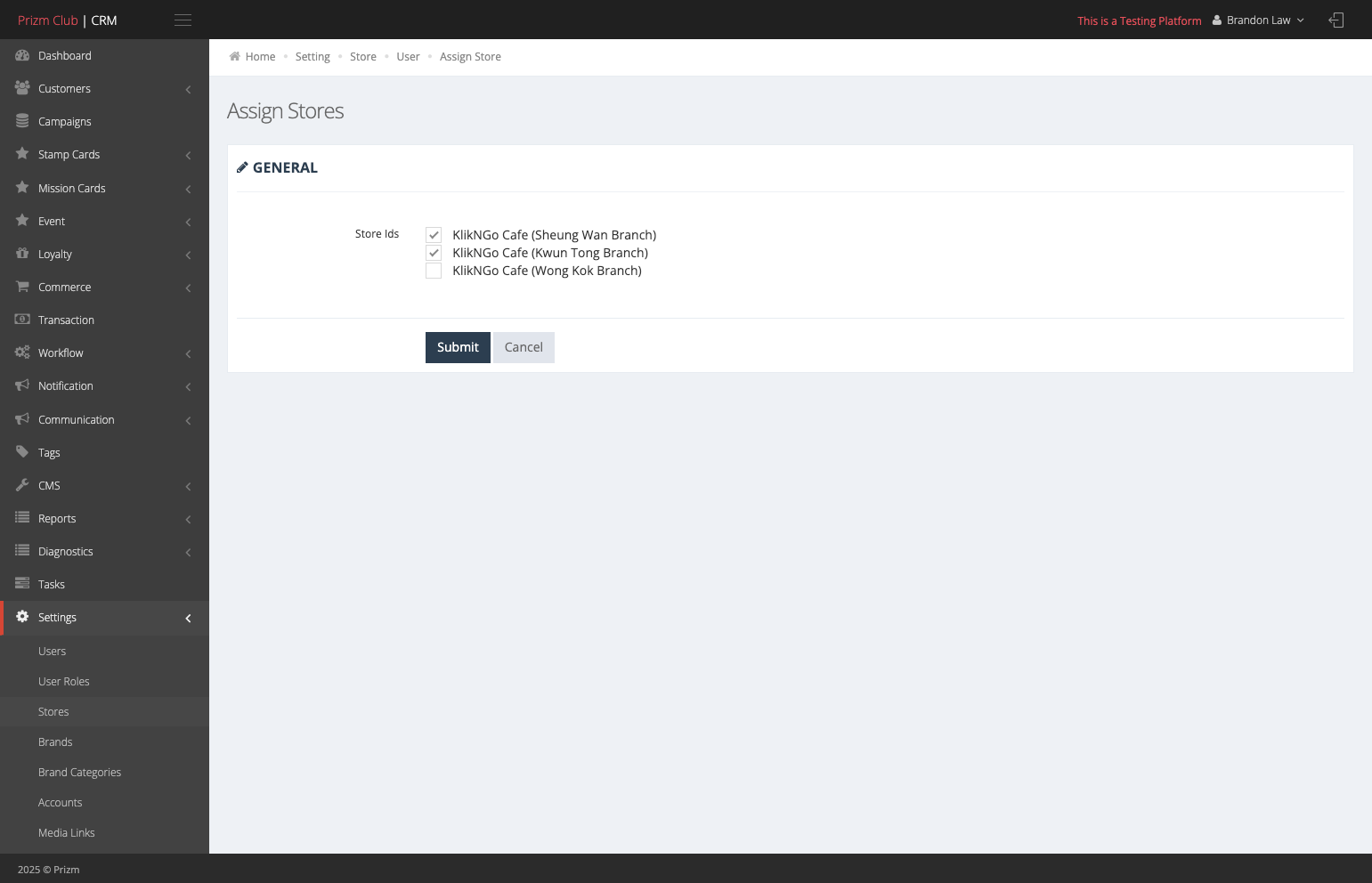Click the Mission Cards star icon
Screen dimensions: 1372x883
[x=22, y=188]
